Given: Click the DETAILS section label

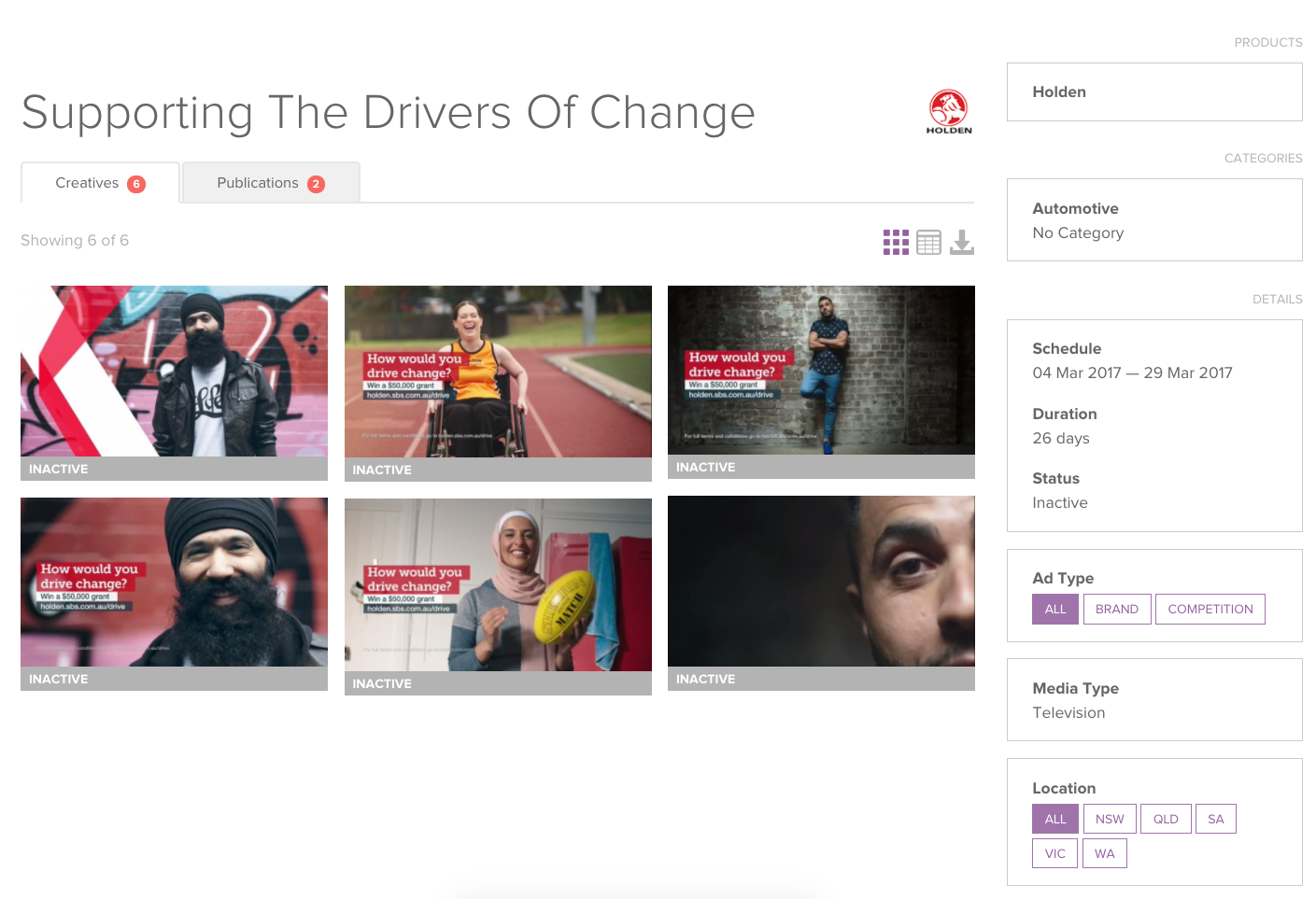Looking at the screenshot, I should [1277, 299].
